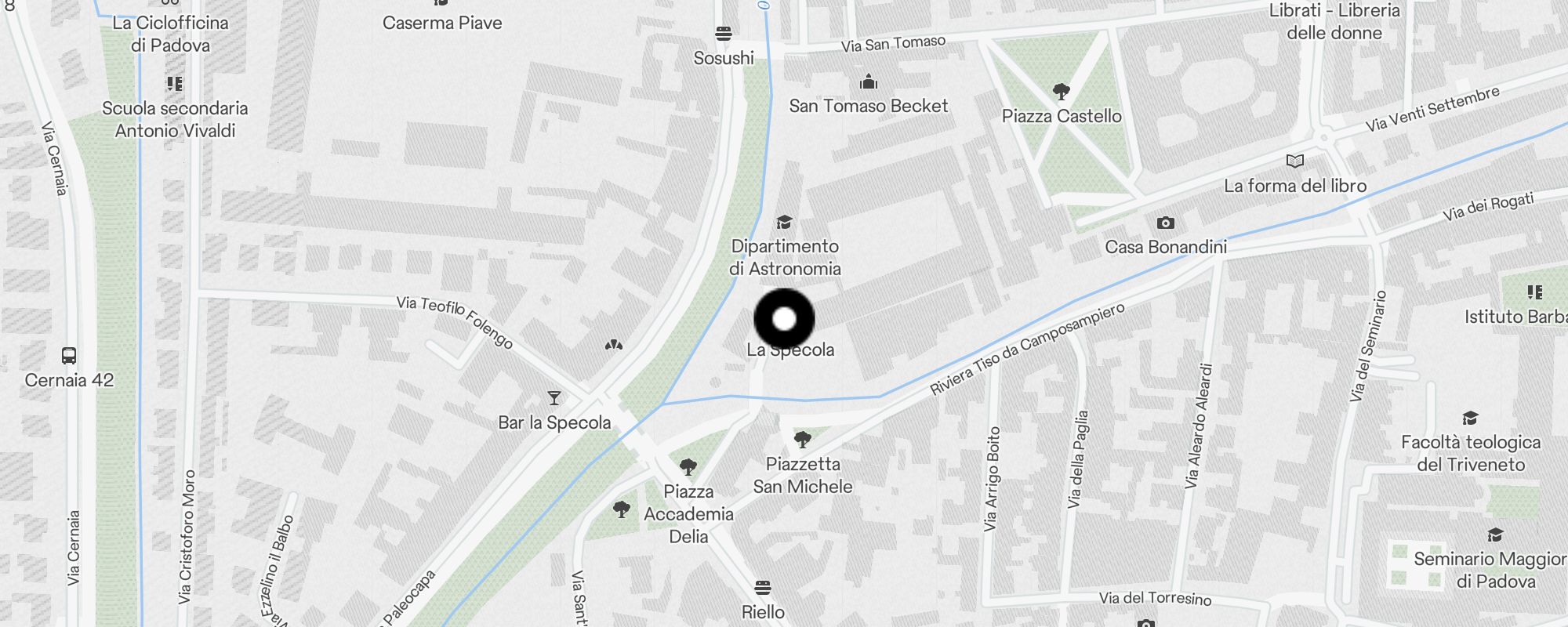
Task: Click the Piazzetta San Michele tree icon
Action: click(x=802, y=439)
